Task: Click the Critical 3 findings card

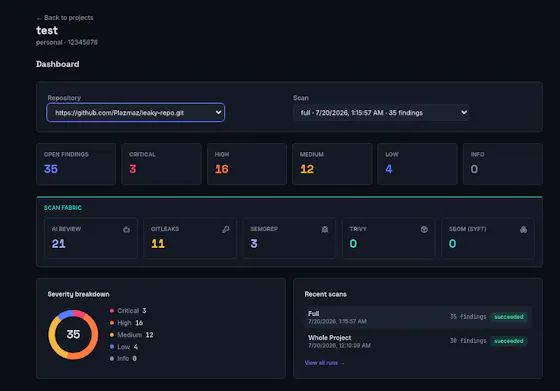Action: (161, 164)
